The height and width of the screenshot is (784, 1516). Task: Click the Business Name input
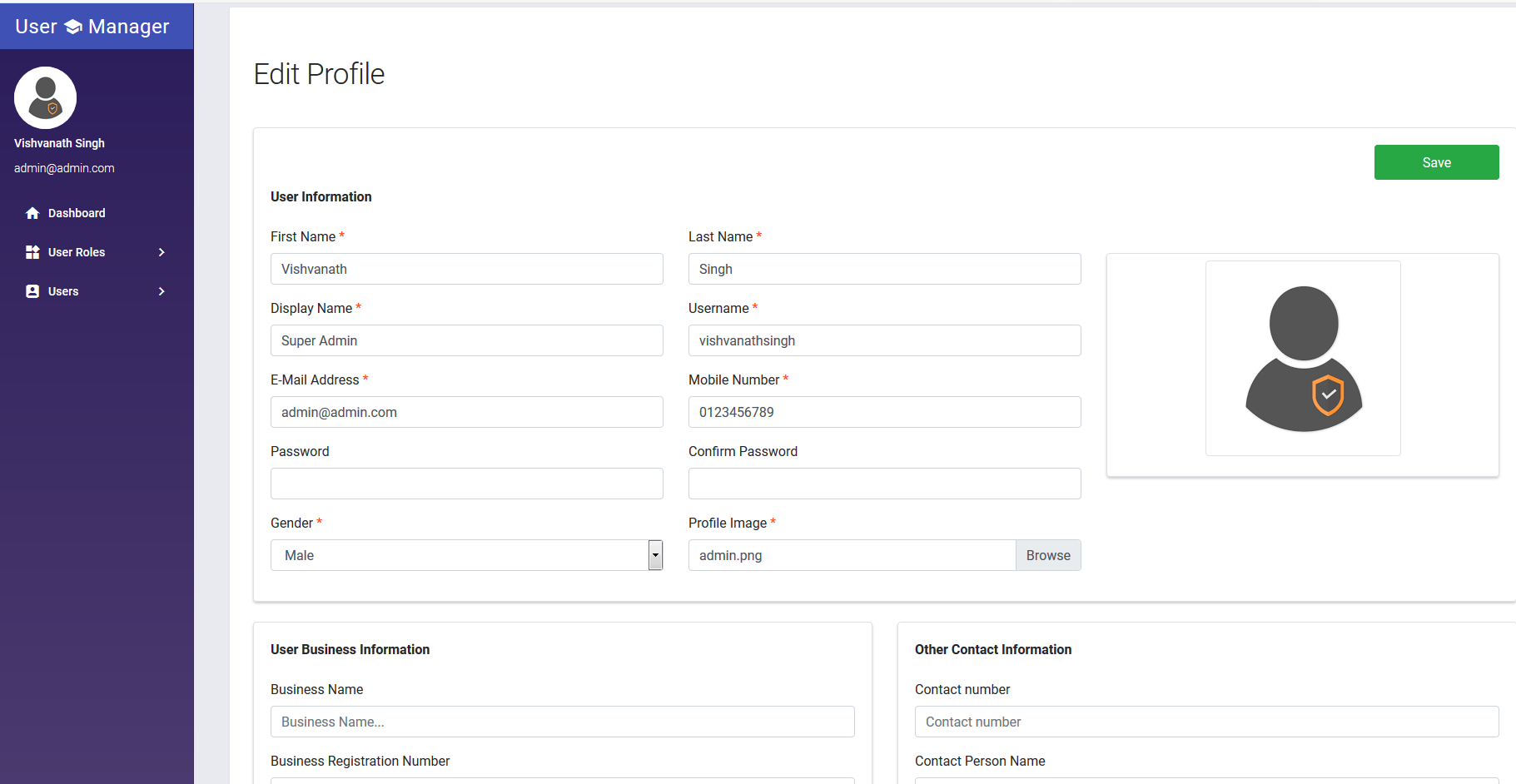(562, 722)
